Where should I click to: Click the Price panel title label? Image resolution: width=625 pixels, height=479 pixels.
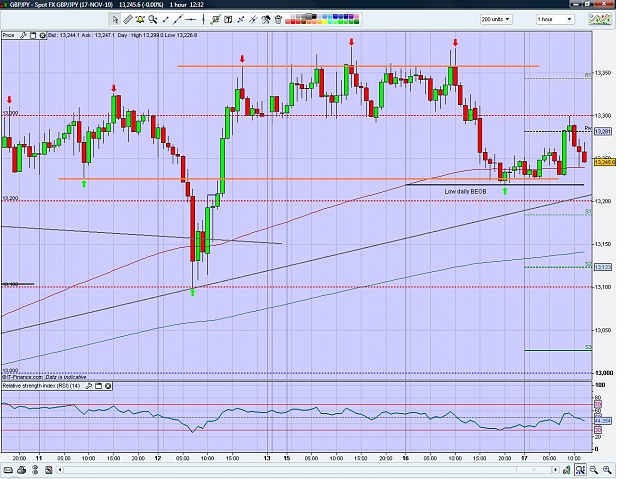pyautogui.click(x=8, y=35)
